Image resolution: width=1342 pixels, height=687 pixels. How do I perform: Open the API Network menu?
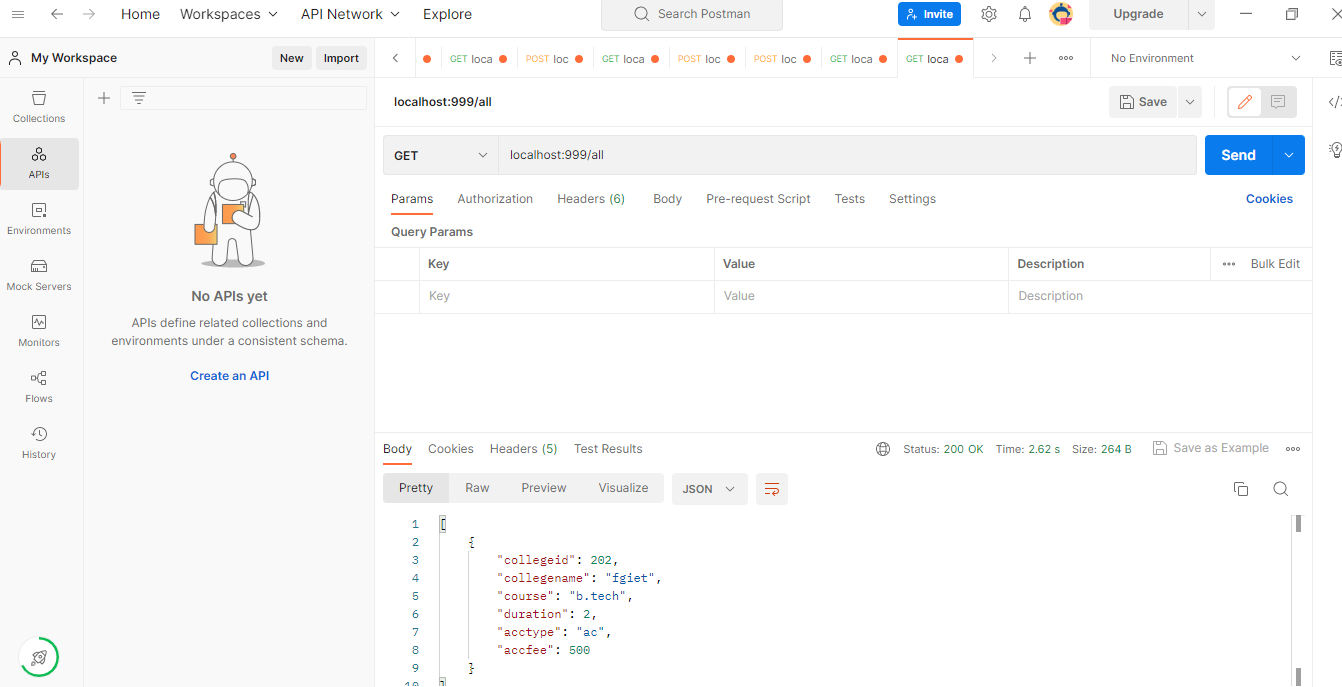(x=349, y=14)
